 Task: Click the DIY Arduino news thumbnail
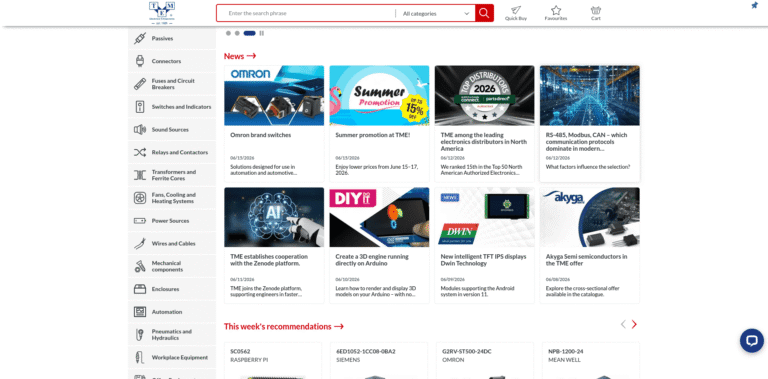tap(379, 217)
